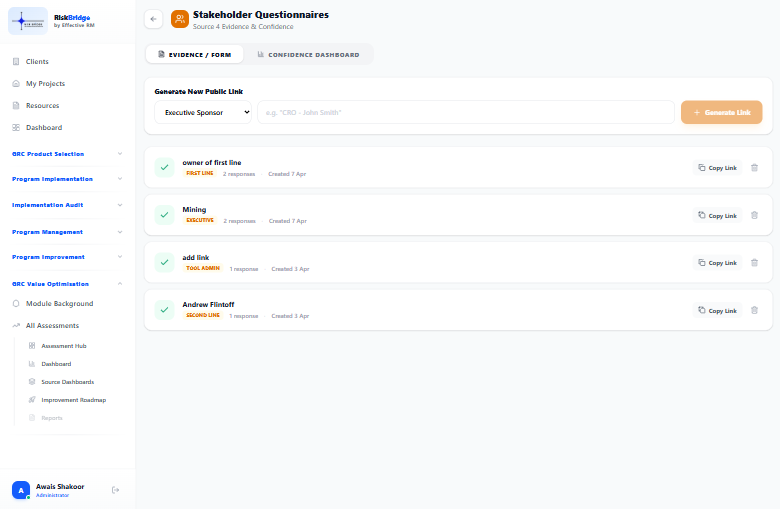
Task: Select the Evidence / Form tab
Action: pos(195,55)
